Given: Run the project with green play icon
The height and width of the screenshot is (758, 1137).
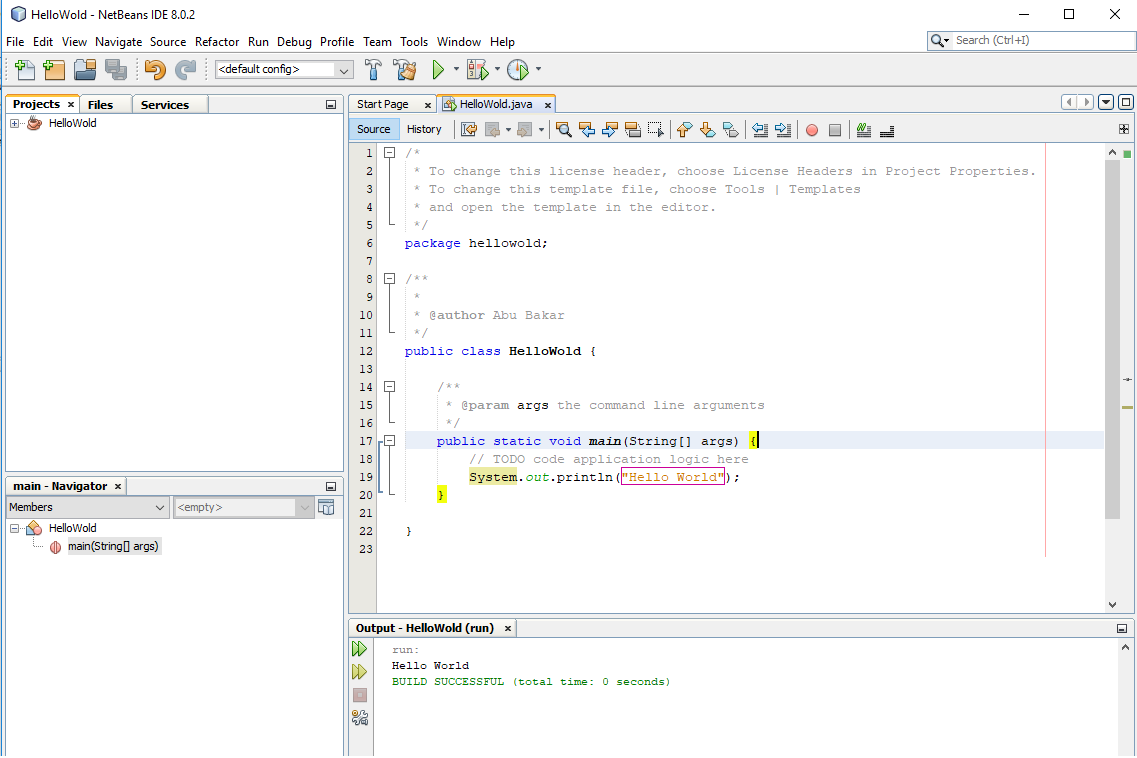Looking at the screenshot, I should tap(438, 70).
